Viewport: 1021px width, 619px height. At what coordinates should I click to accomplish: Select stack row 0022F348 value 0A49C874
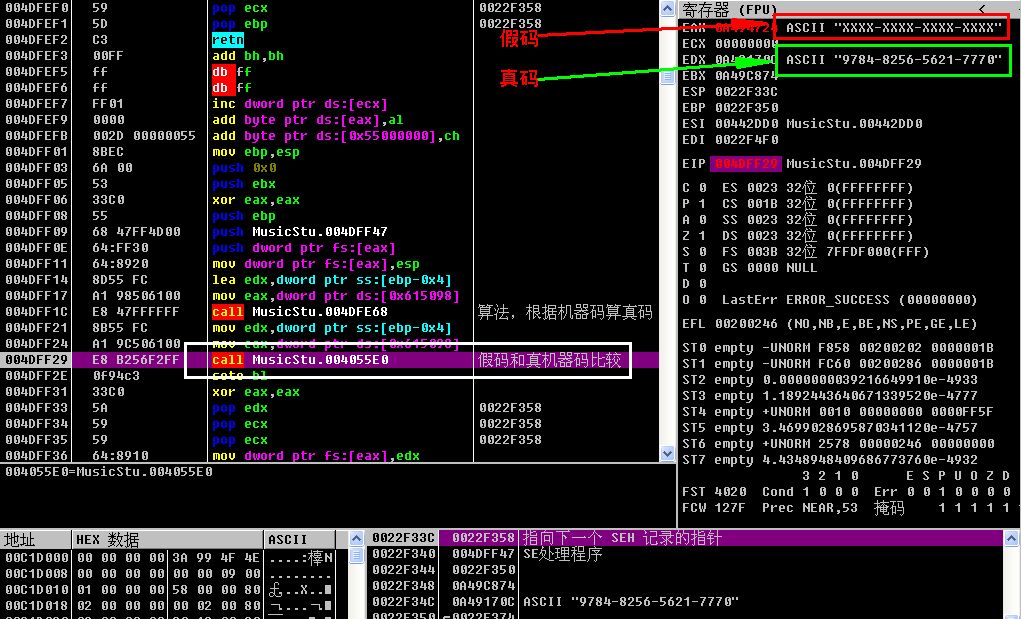[686, 586]
